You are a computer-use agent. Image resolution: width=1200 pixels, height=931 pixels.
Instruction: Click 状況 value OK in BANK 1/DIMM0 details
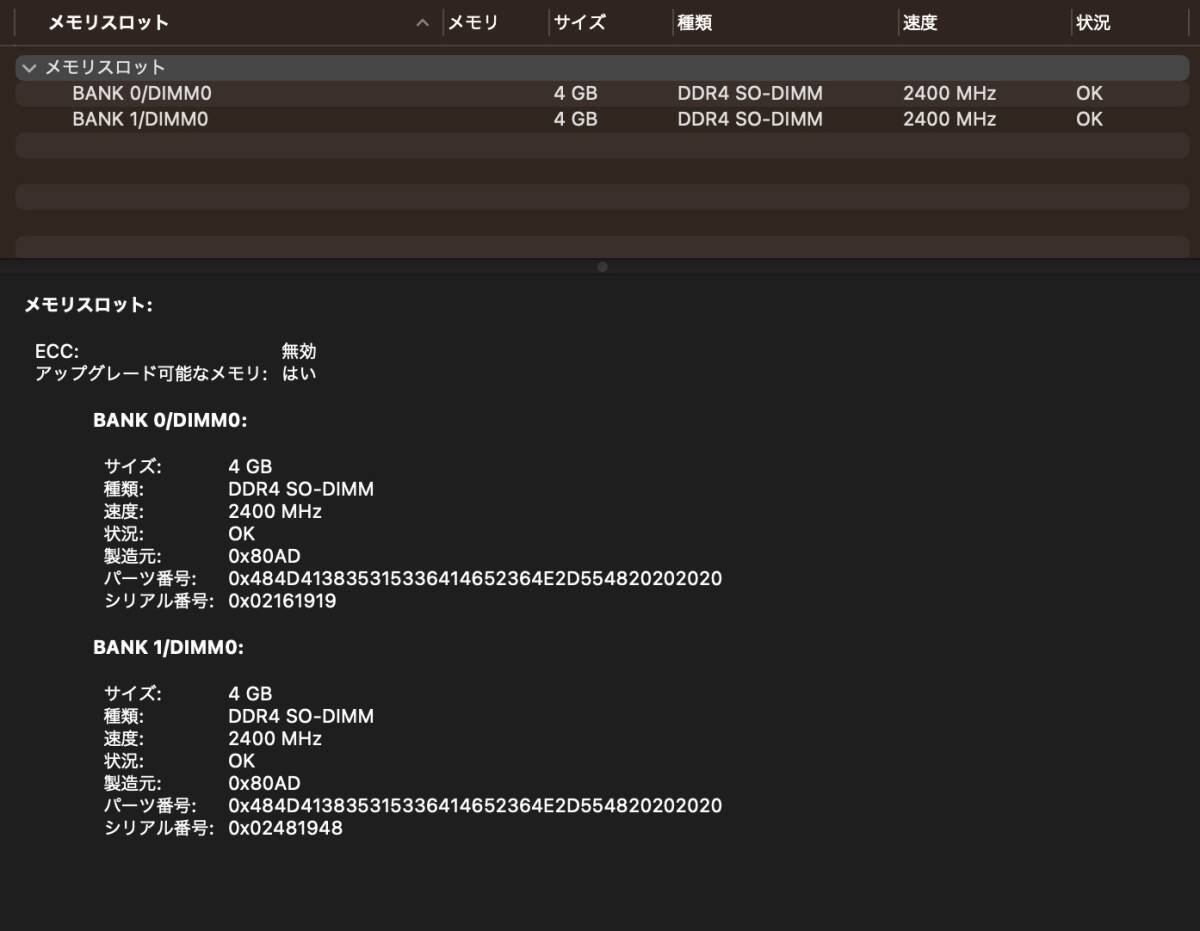[242, 761]
